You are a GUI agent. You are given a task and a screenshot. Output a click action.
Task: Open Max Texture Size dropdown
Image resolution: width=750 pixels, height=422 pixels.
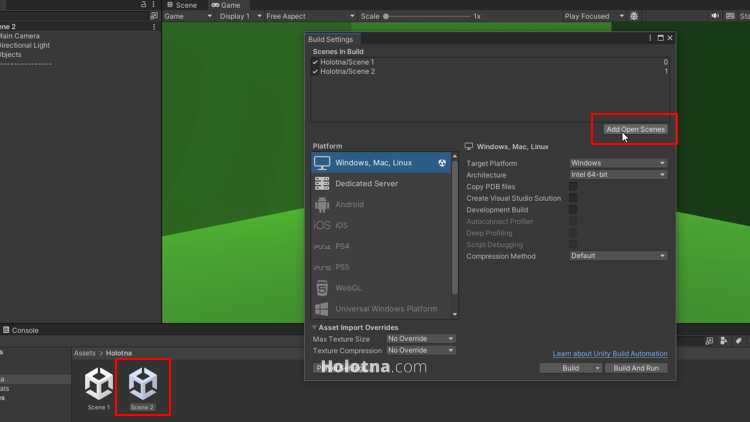click(x=421, y=339)
